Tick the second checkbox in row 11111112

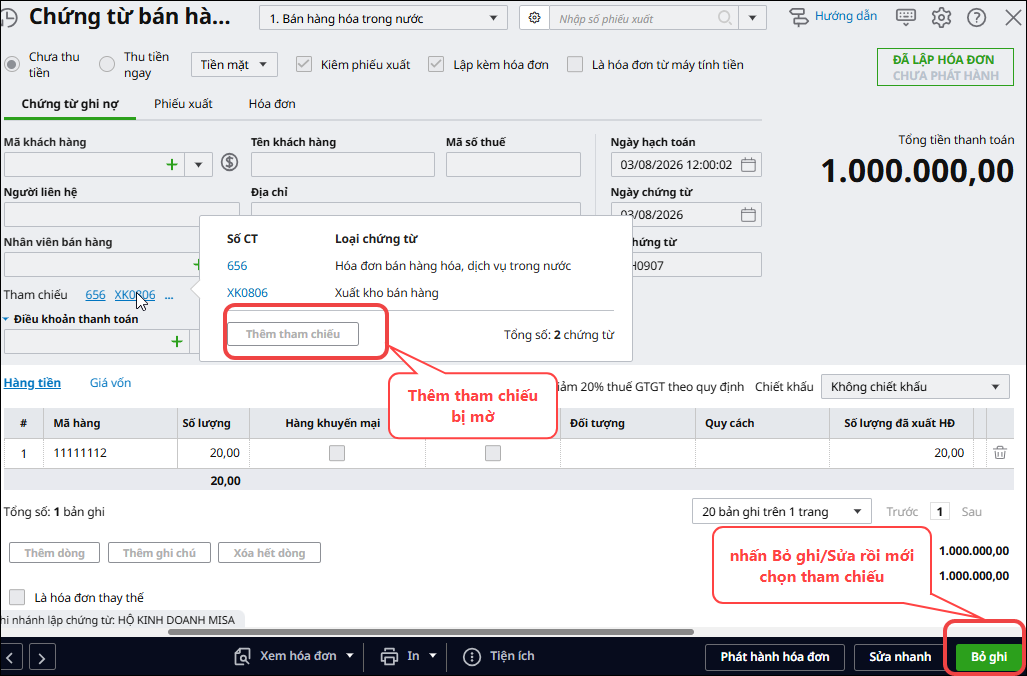coord(493,453)
